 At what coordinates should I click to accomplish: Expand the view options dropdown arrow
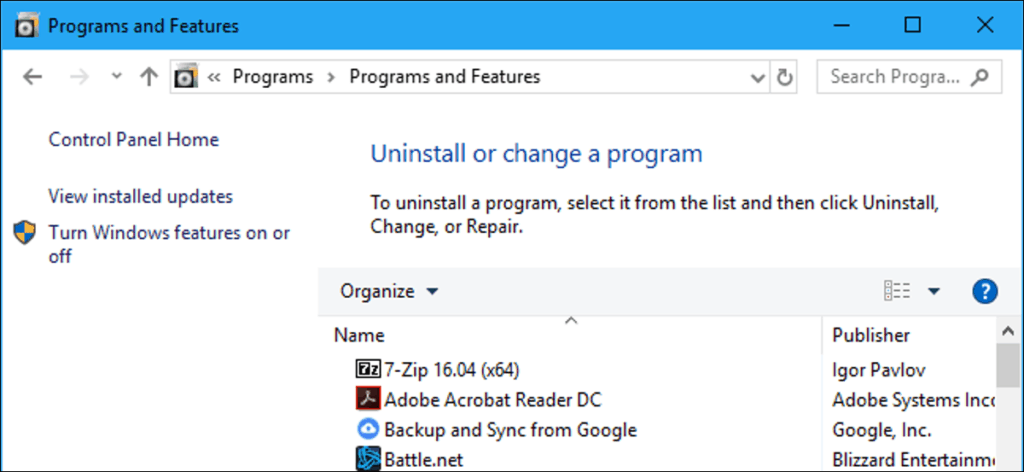coord(934,291)
